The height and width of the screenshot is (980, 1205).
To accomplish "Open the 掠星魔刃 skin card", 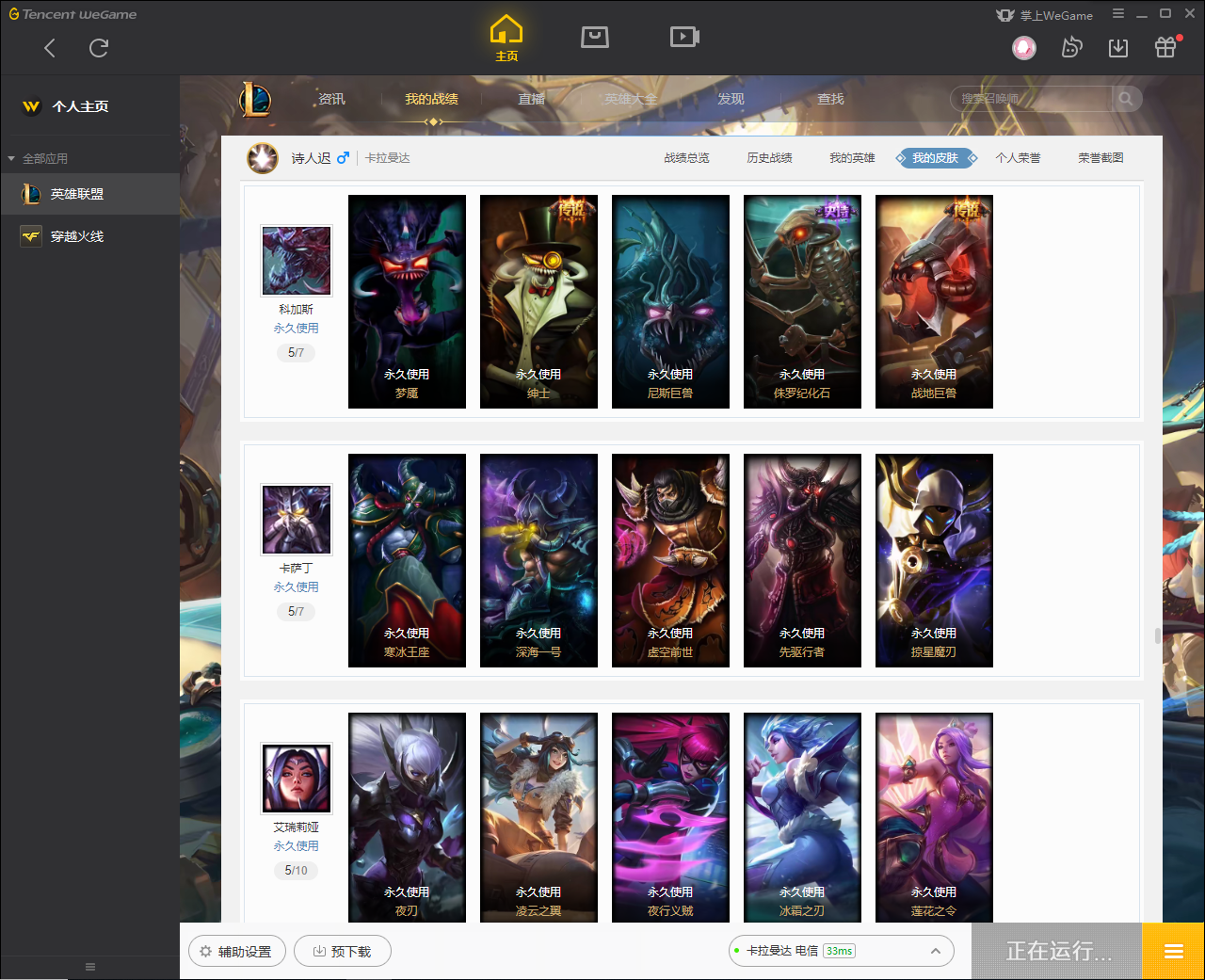I will pyautogui.click(x=934, y=560).
